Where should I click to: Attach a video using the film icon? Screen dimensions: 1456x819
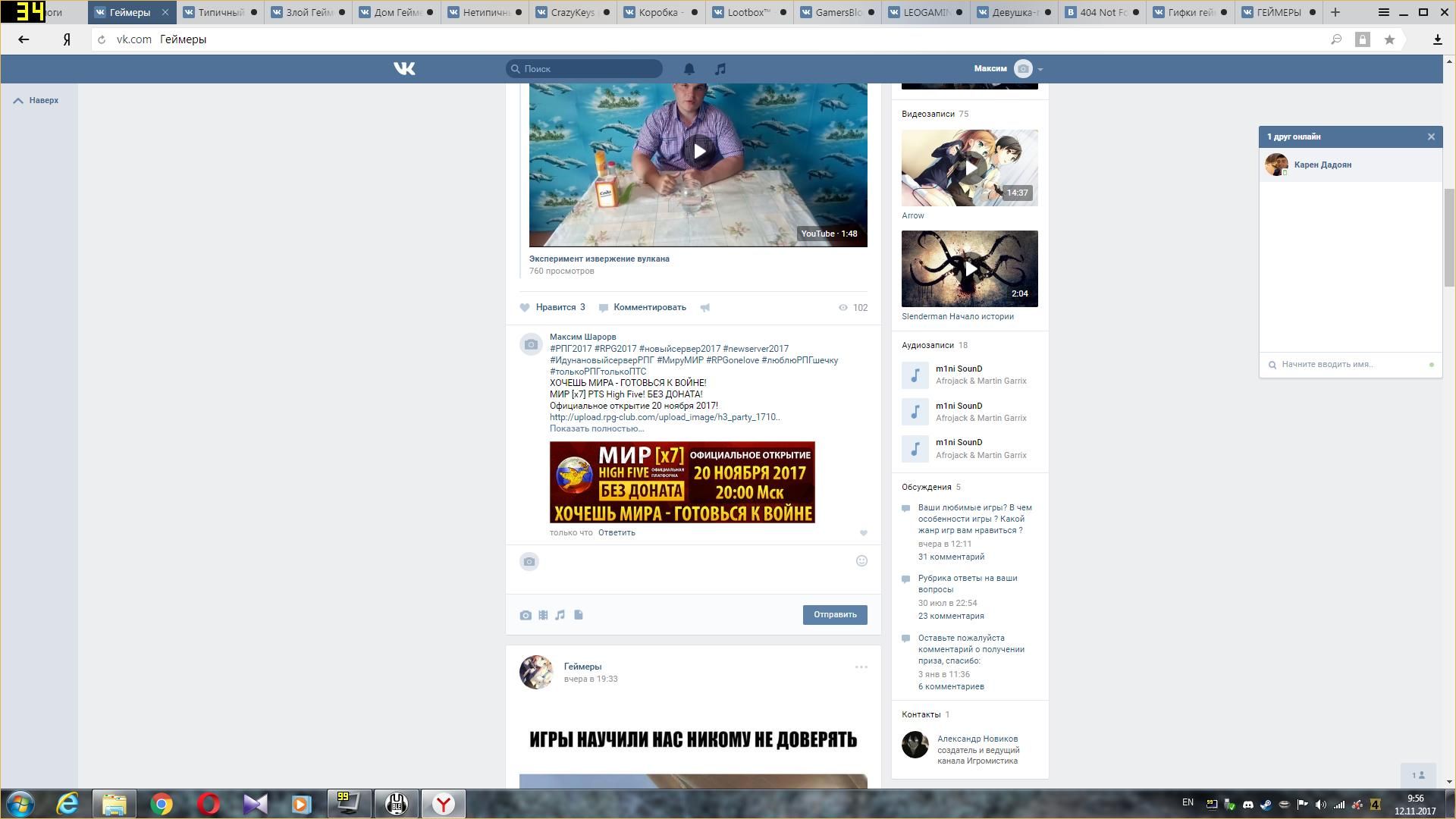(x=543, y=615)
